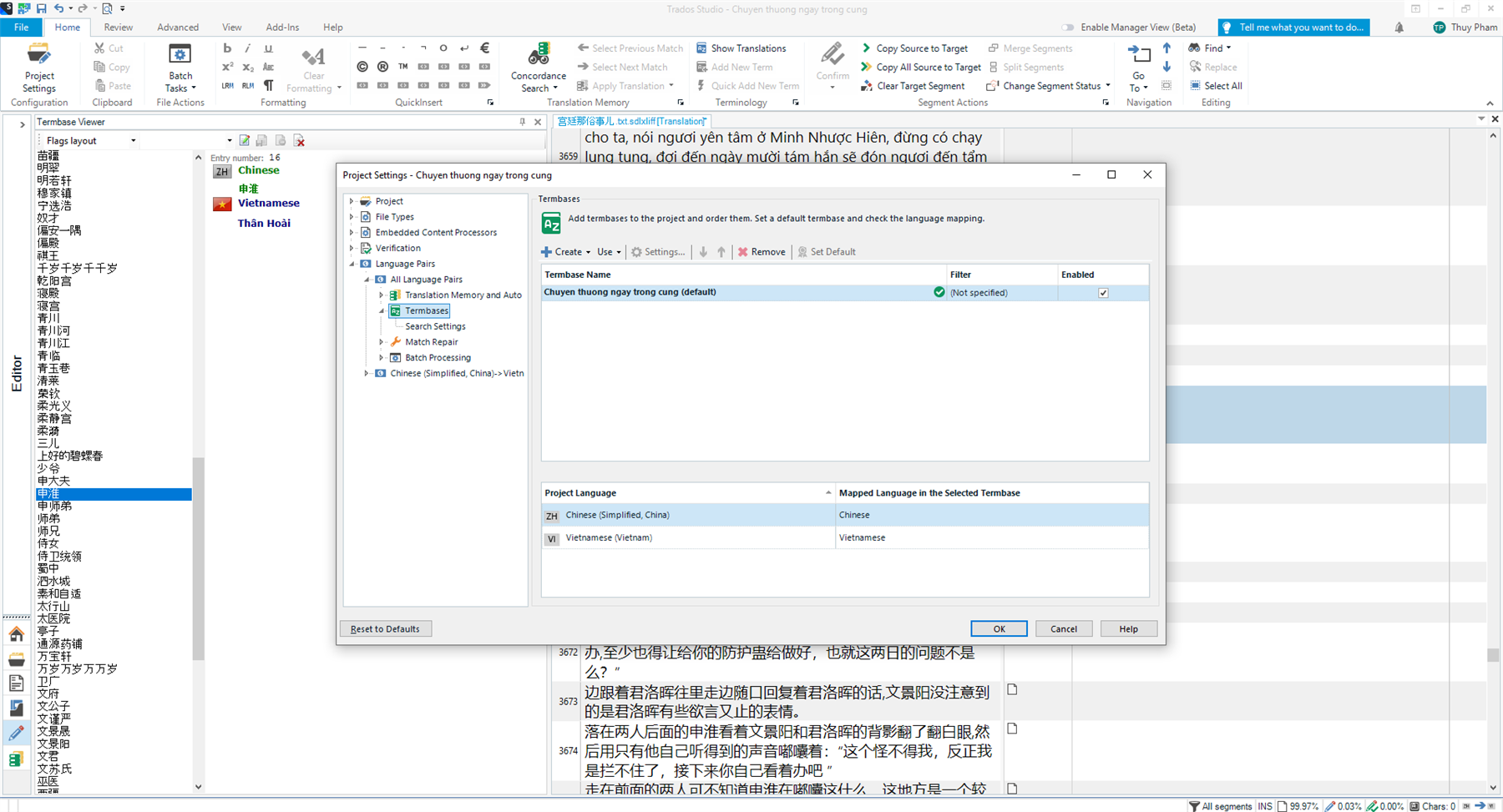Click the delete entry red X icon
1503x812 pixels.
299,140
